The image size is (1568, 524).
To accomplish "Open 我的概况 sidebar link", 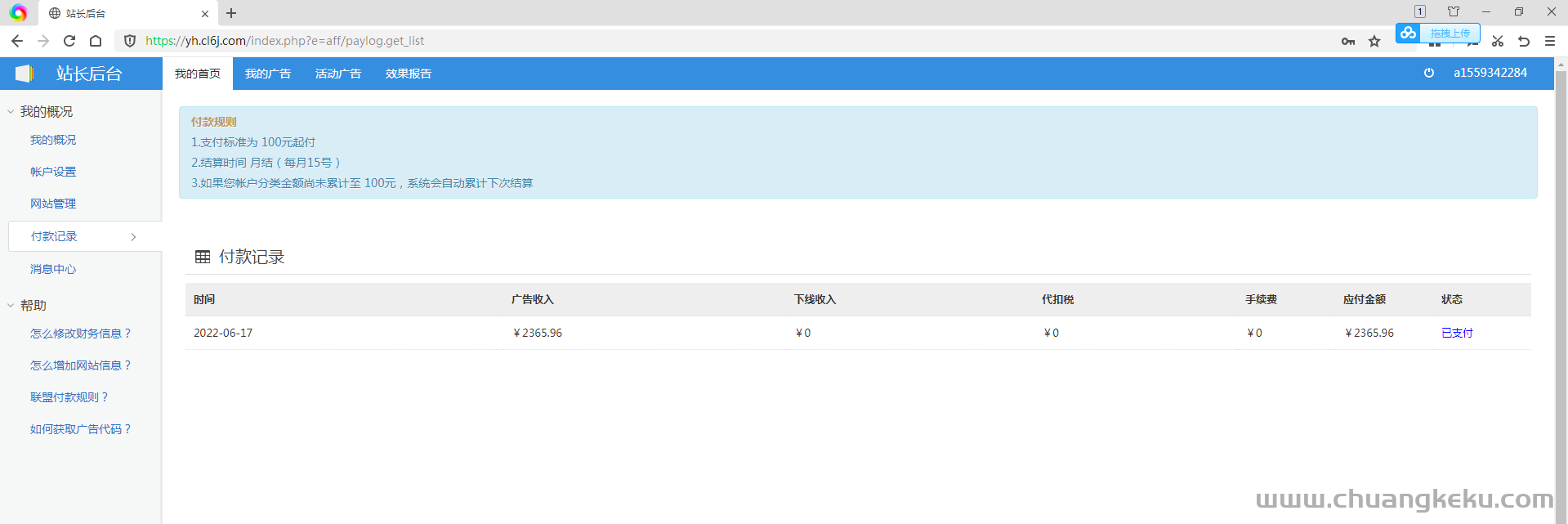I will [53, 140].
